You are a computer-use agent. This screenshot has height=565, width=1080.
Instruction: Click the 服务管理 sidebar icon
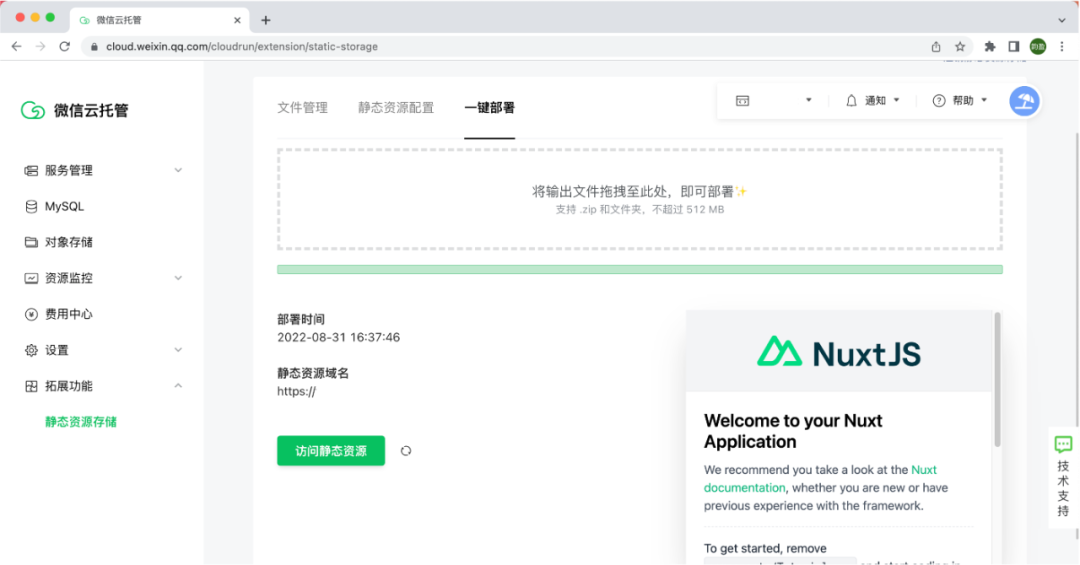(31, 170)
